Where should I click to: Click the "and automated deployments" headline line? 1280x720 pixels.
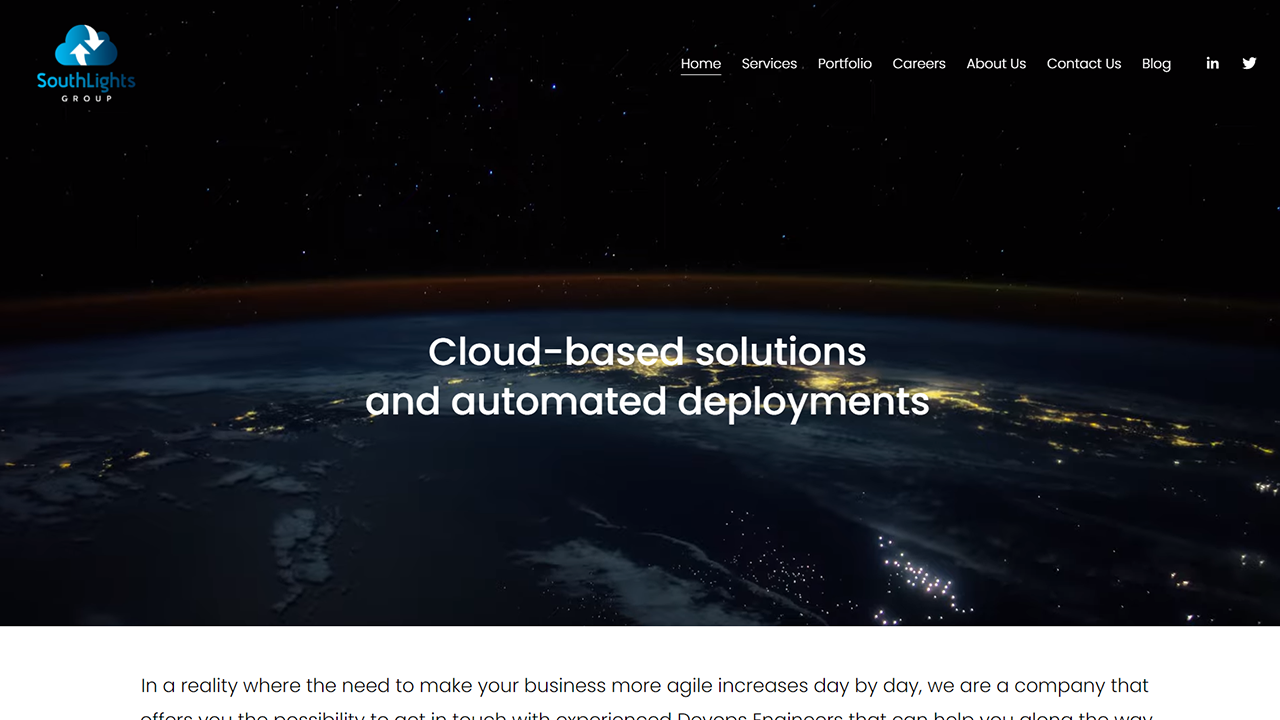[647, 401]
